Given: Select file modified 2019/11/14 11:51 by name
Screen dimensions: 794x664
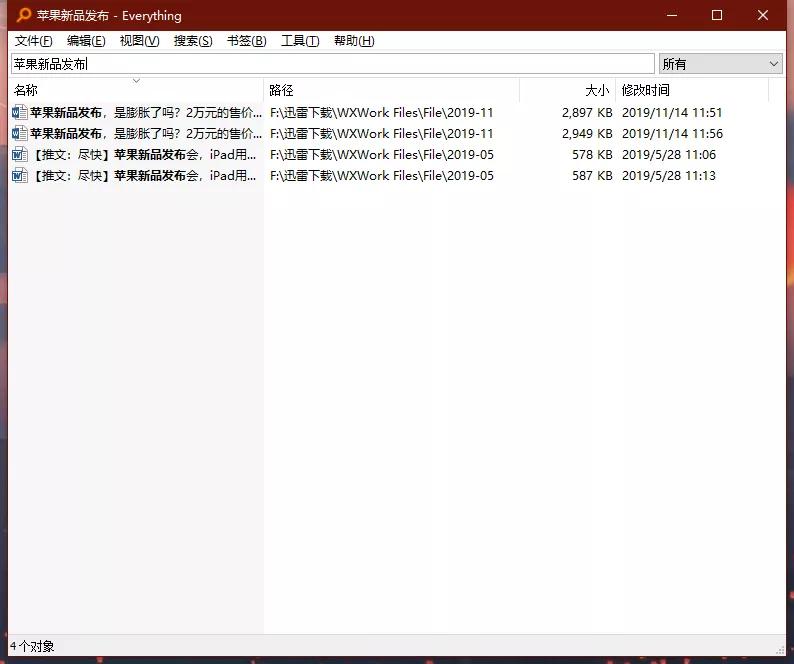Looking at the screenshot, I should (x=146, y=112).
